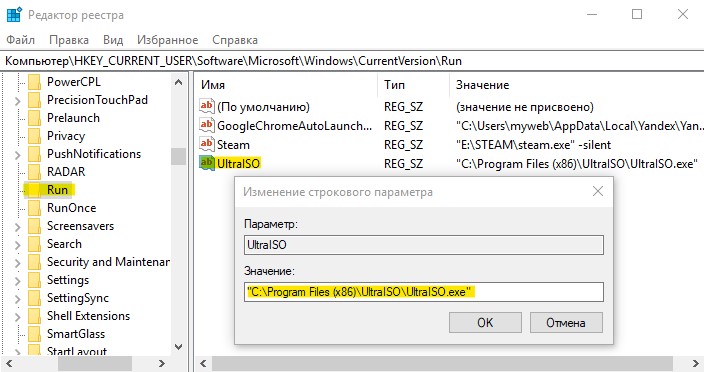
Task: Click tree pane scroll up arrow
Action: tap(178, 82)
